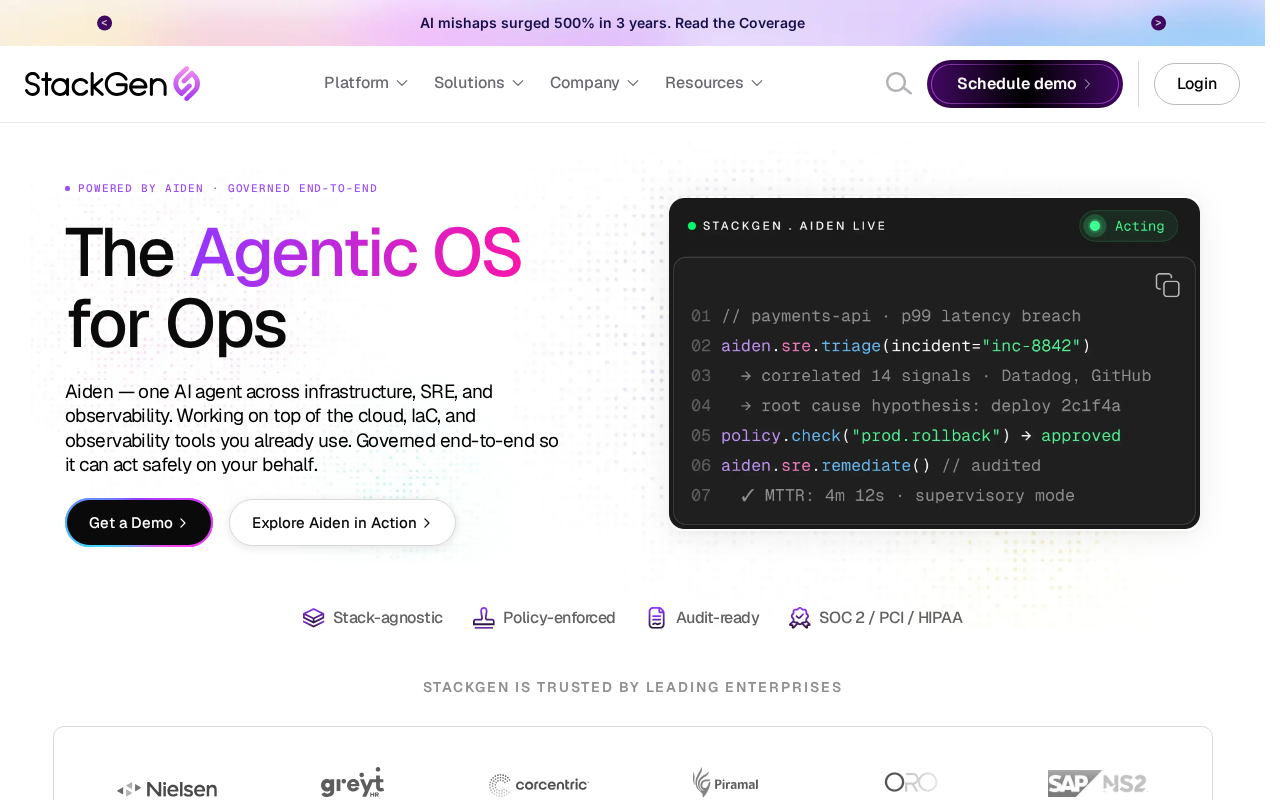Viewport: 1280px width, 800px height.
Task: Click the Get a Demo button
Action: pyautogui.click(x=139, y=523)
